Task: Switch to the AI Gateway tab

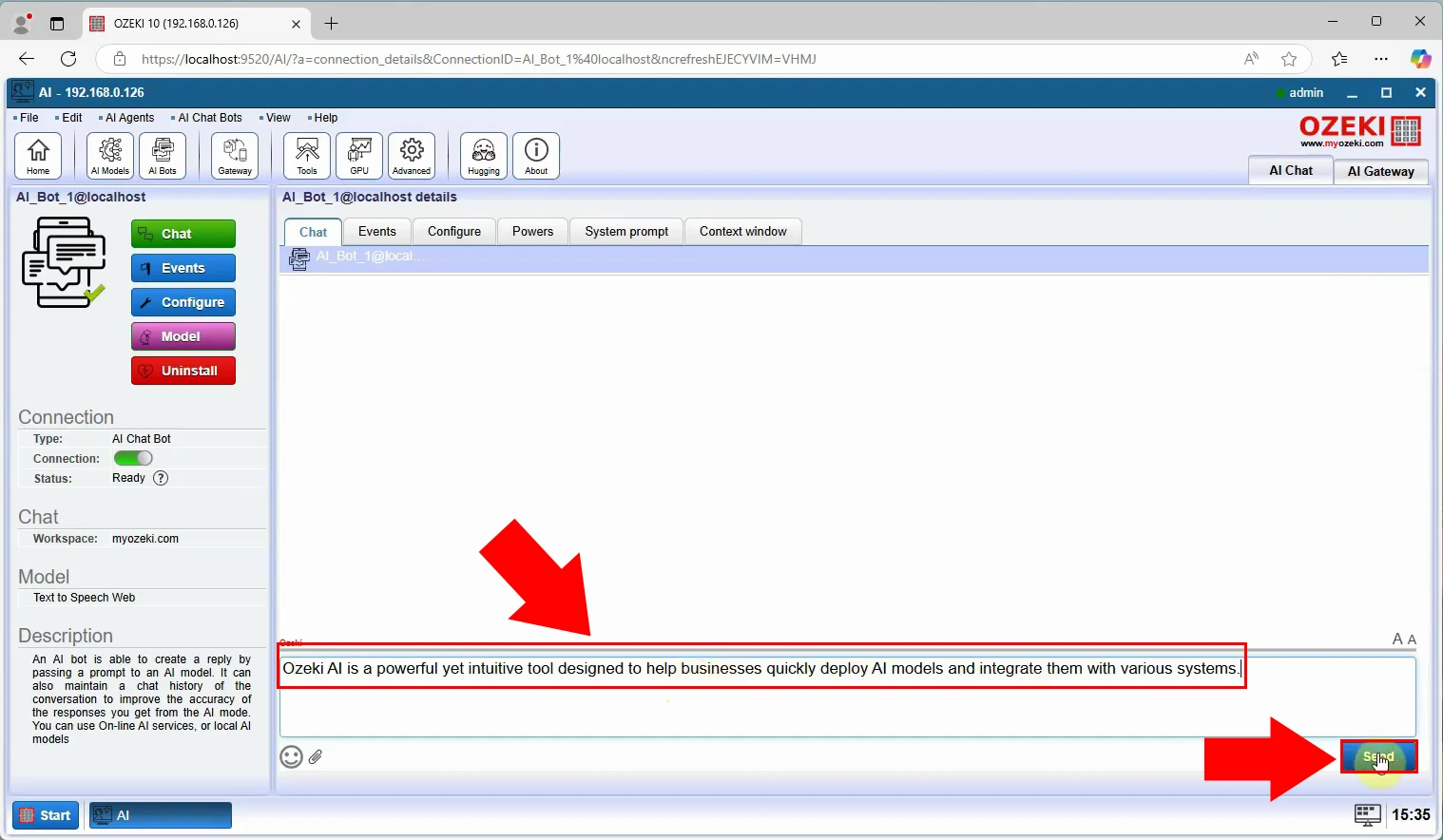Action: (x=1380, y=171)
